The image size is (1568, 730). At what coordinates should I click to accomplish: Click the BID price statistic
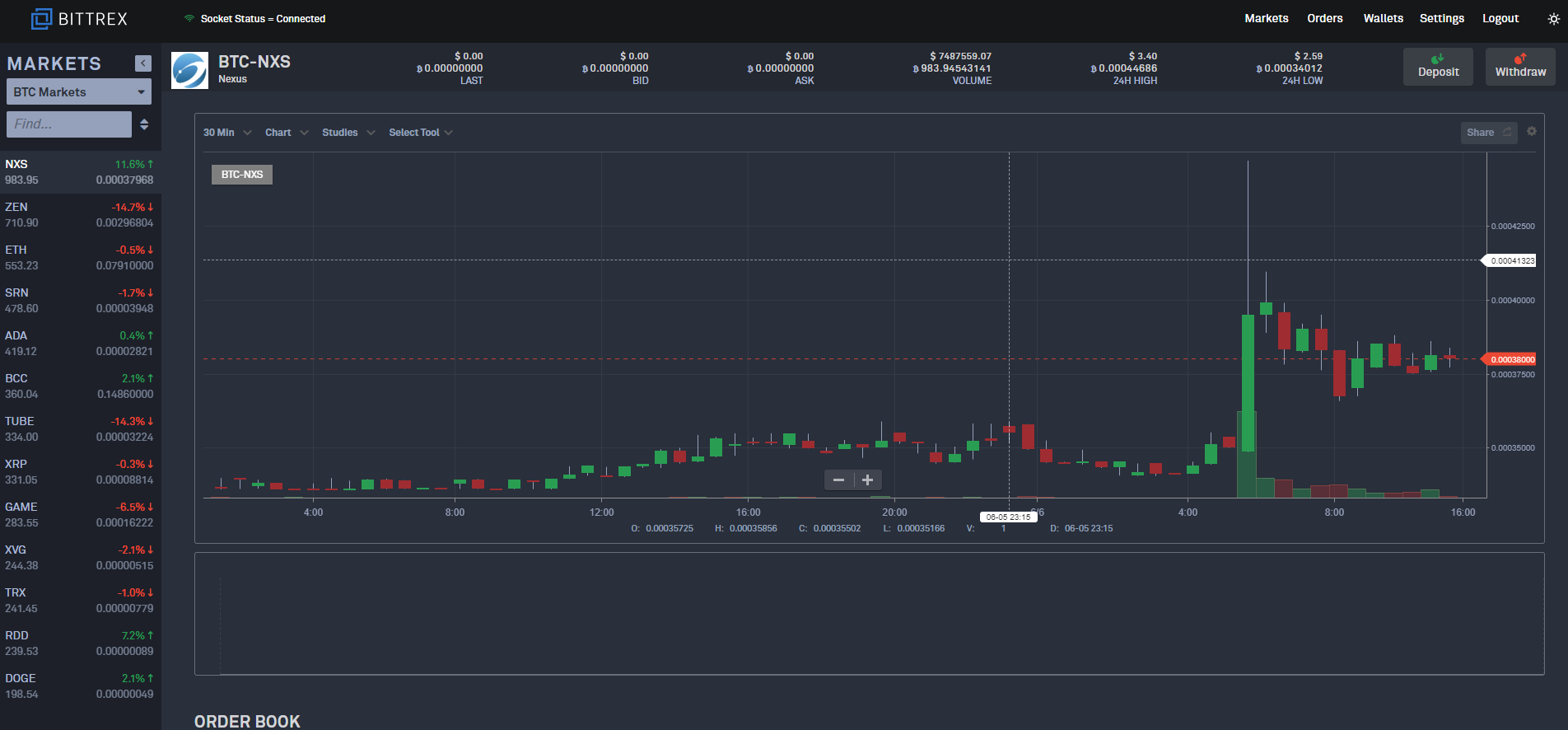pos(615,68)
